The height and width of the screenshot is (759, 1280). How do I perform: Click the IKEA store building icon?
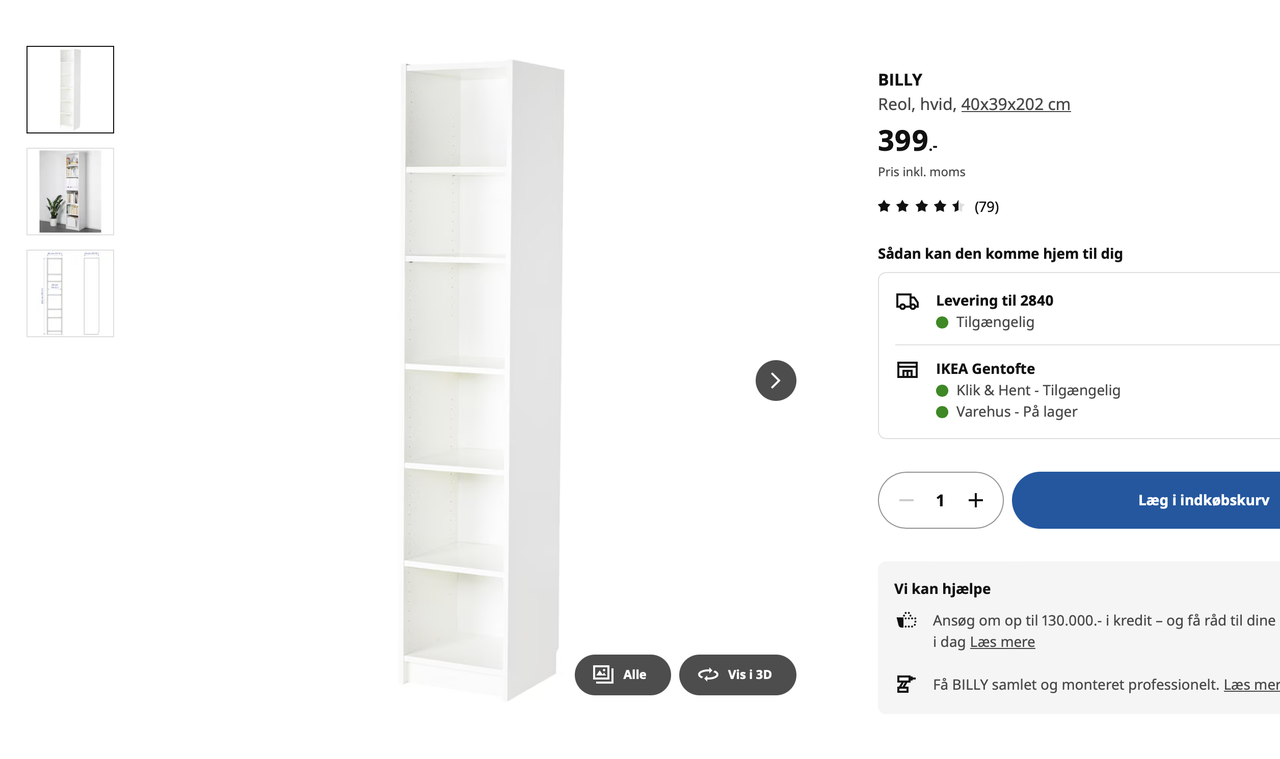click(907, 368)
